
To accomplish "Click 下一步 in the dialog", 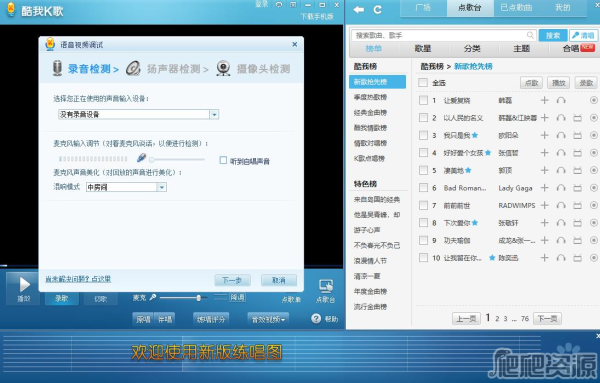I will coord(232,280).
